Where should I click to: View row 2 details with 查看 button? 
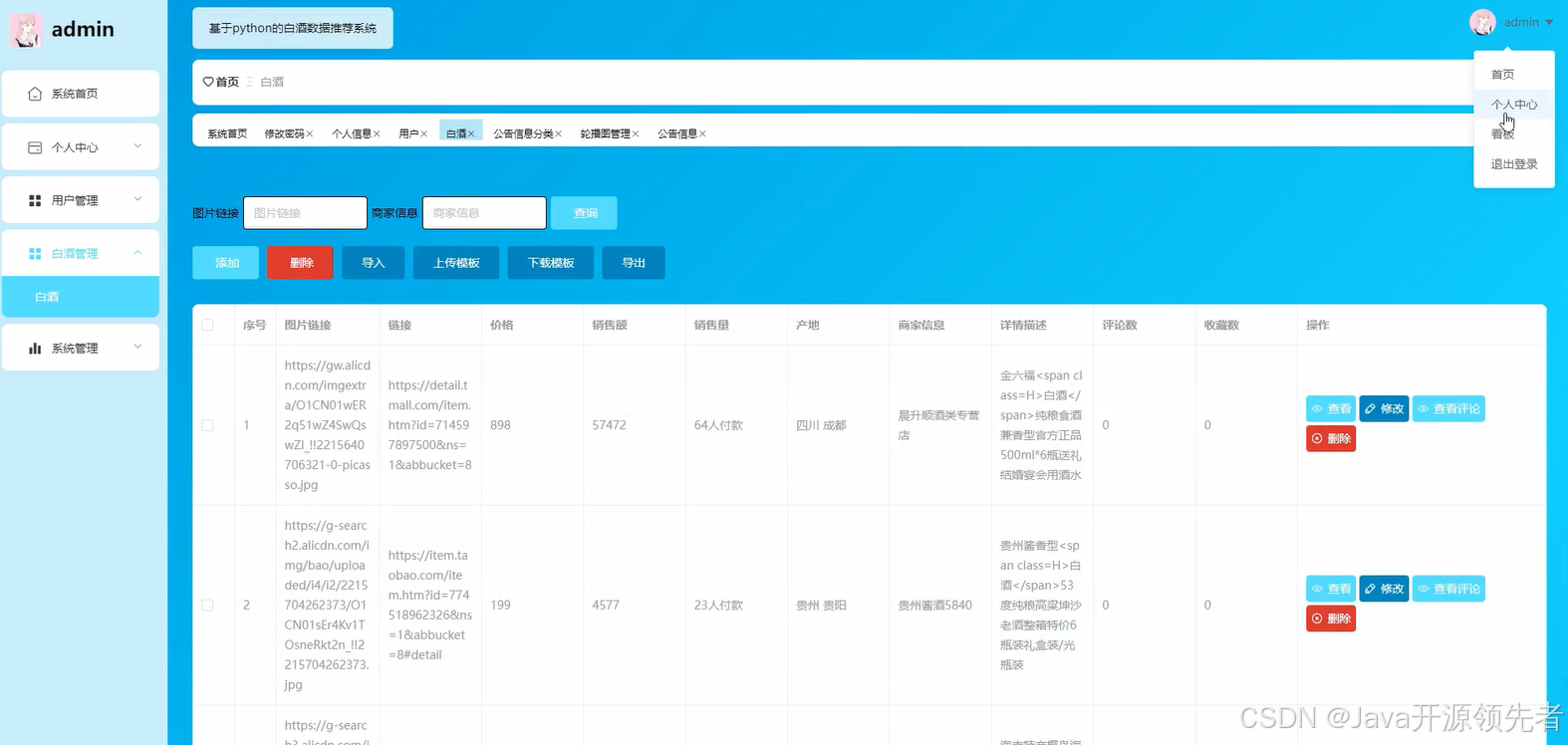pos(1331,589)
